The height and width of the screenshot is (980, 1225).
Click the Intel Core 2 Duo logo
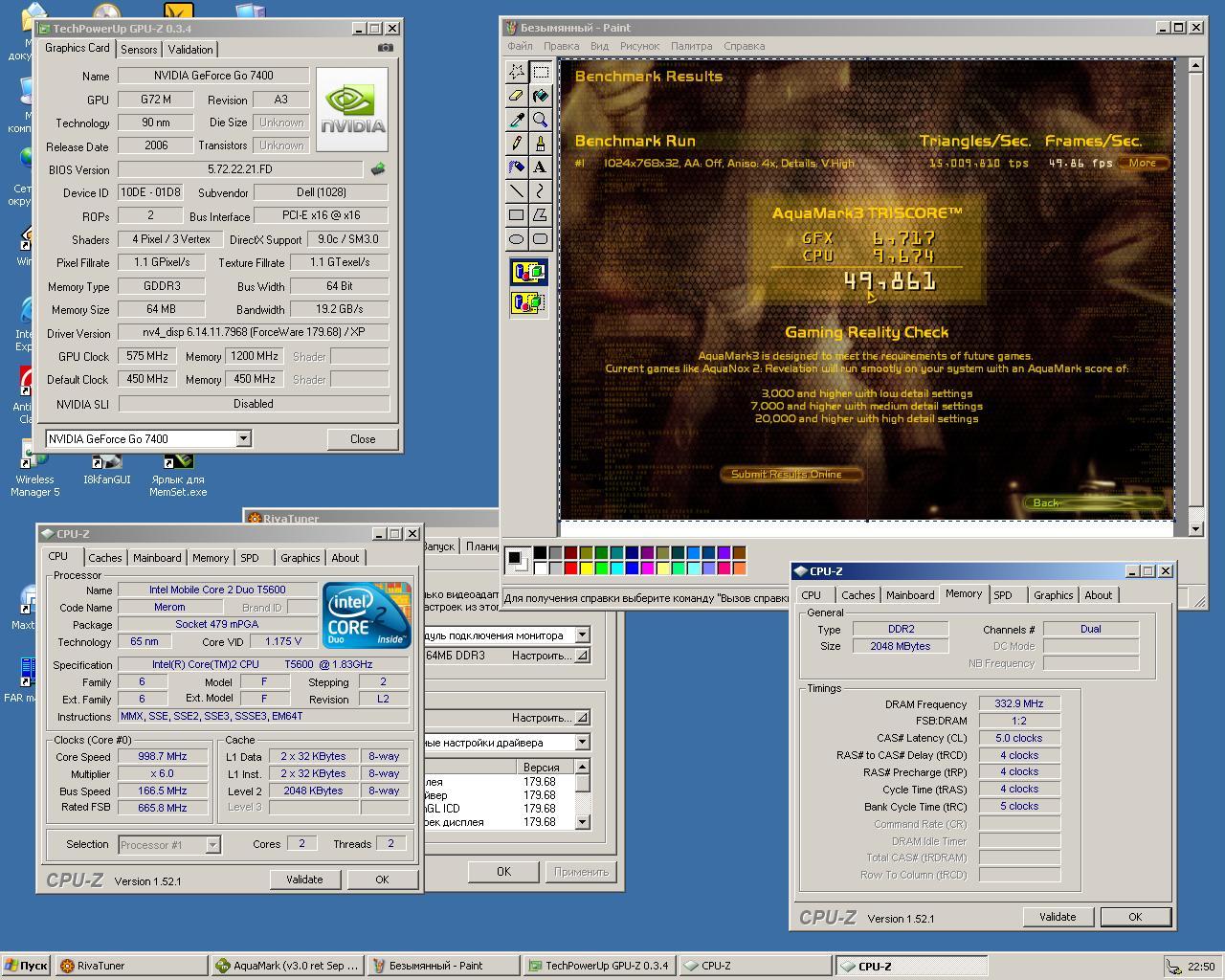point(367,614)
